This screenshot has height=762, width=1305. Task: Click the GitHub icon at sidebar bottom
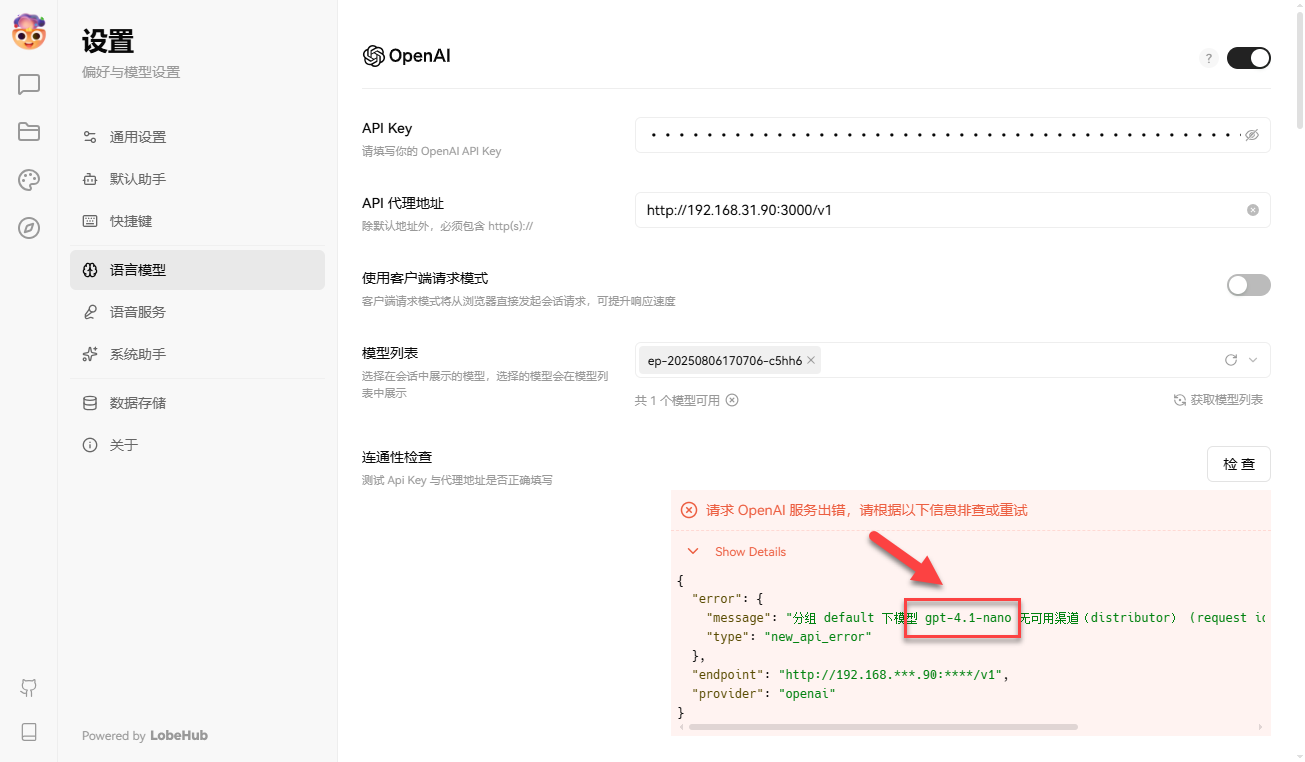[x=28, y=688]
